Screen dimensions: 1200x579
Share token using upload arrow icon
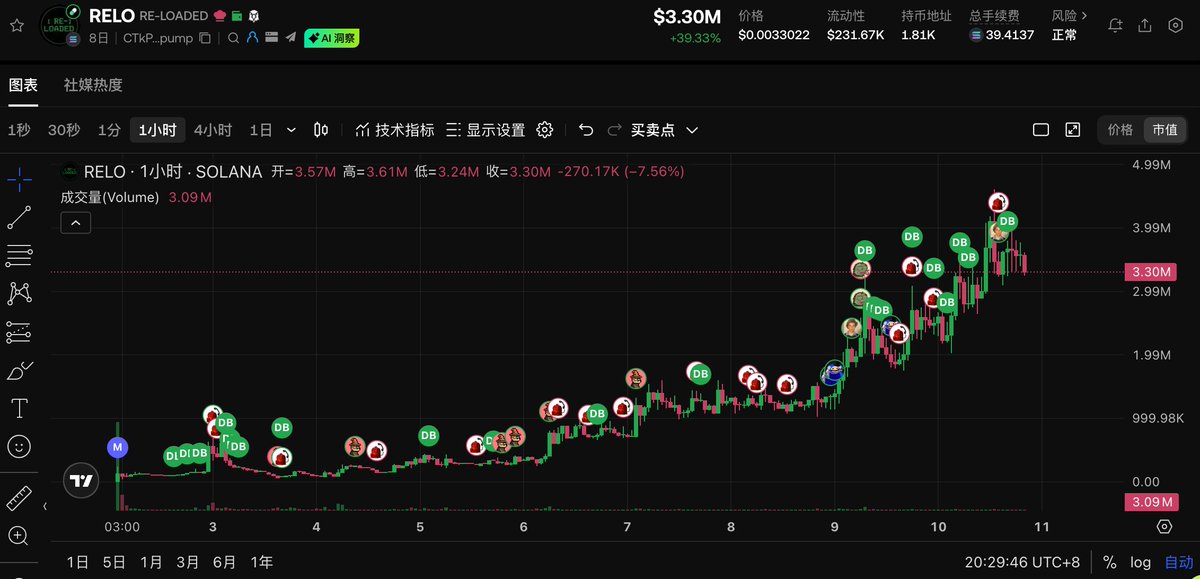tap(1145, 26)
